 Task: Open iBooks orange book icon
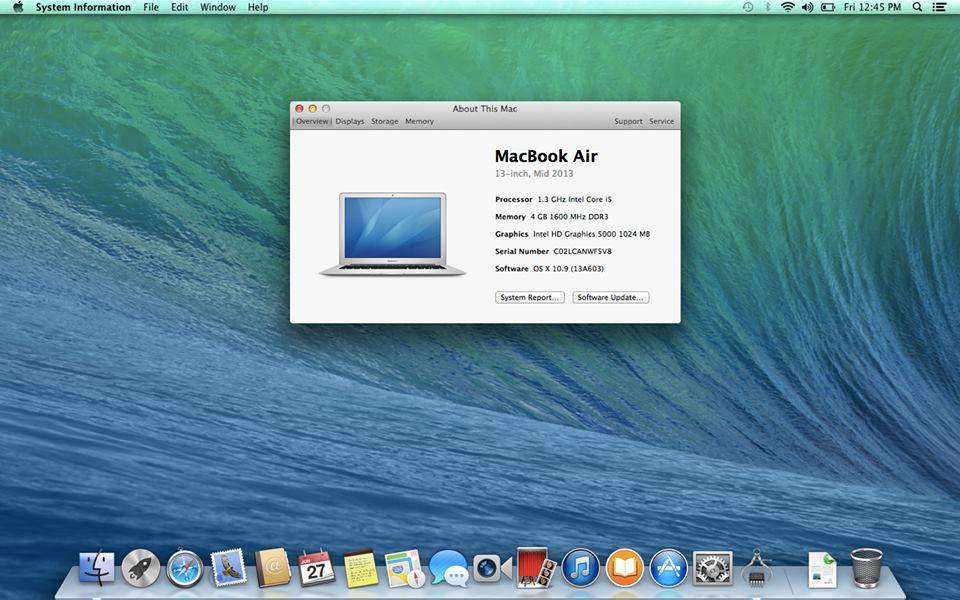[x=624, y=568]
